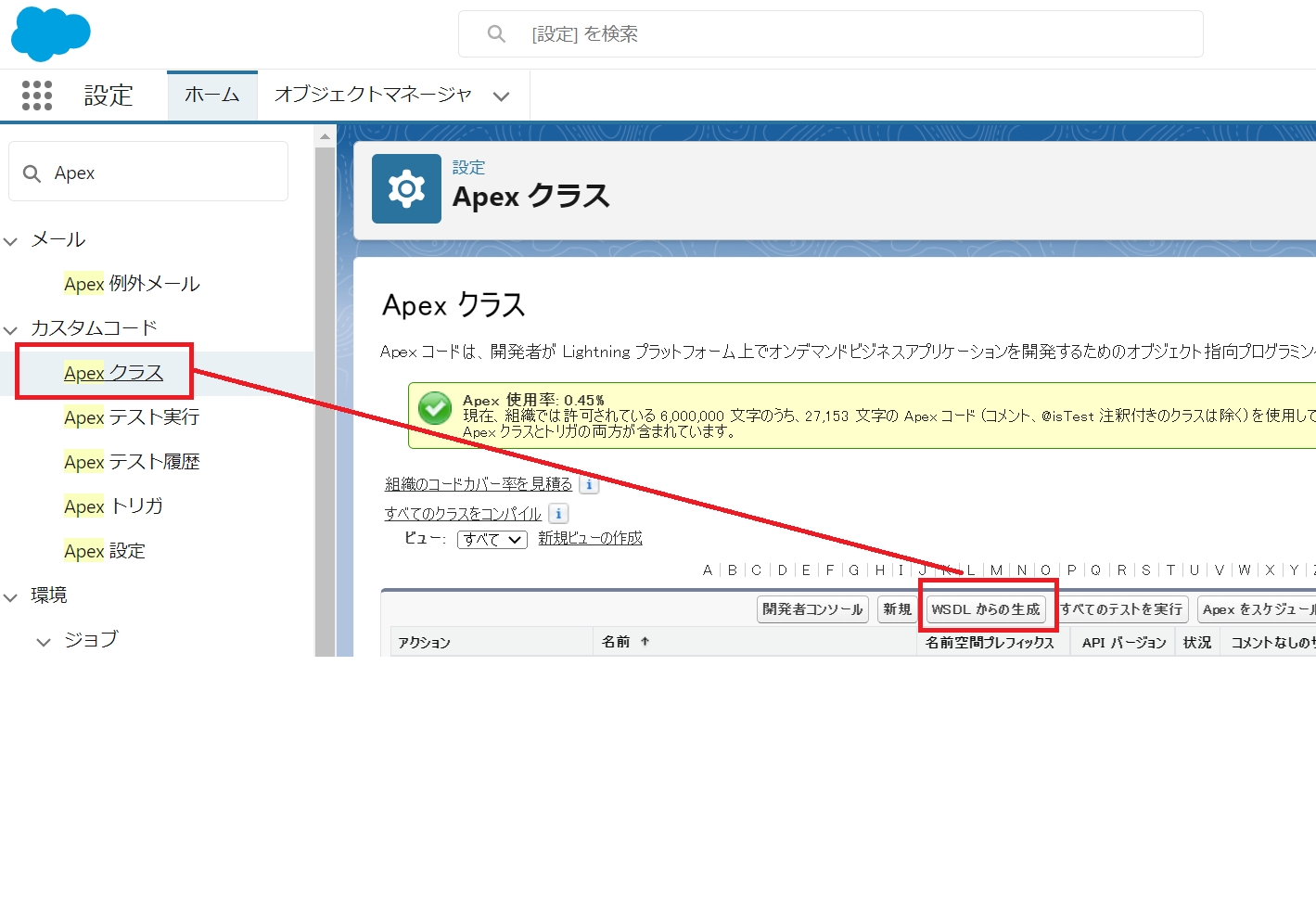
Task: Open the ビュー dropdown showing すべて
Action: [x=492, y=539]
